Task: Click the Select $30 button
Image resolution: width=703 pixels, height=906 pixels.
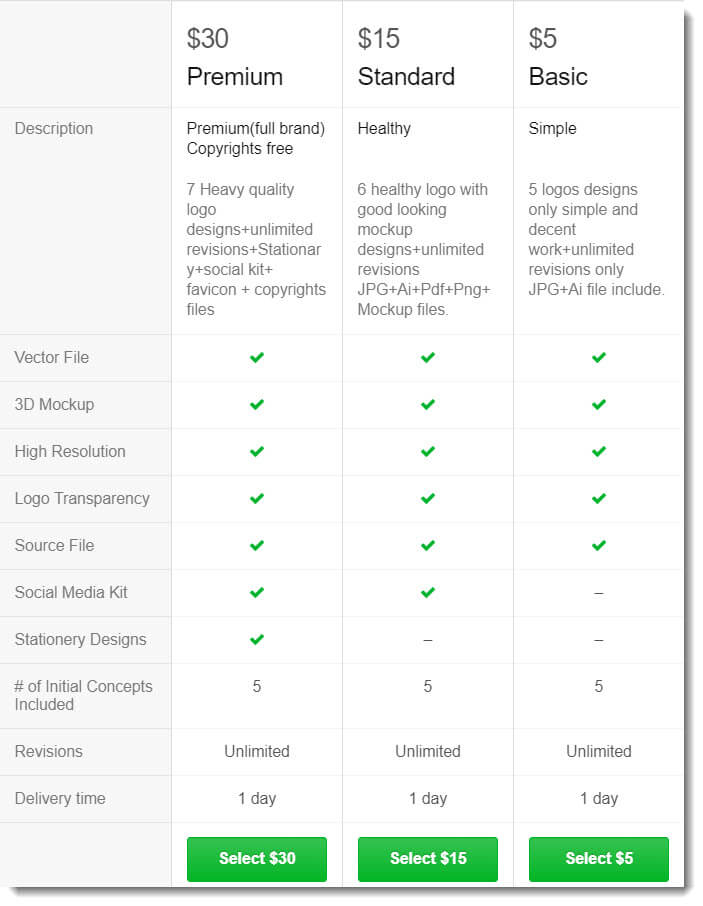Action: tap(257, 858)
